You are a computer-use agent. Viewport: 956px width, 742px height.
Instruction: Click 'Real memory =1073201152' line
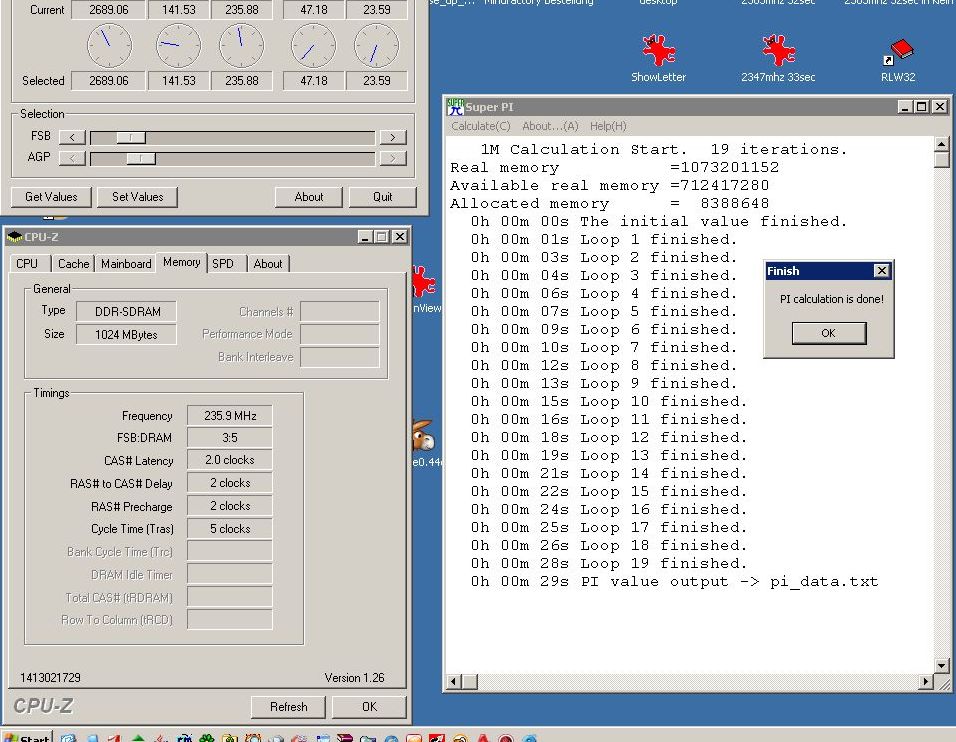tap(615, 167)
